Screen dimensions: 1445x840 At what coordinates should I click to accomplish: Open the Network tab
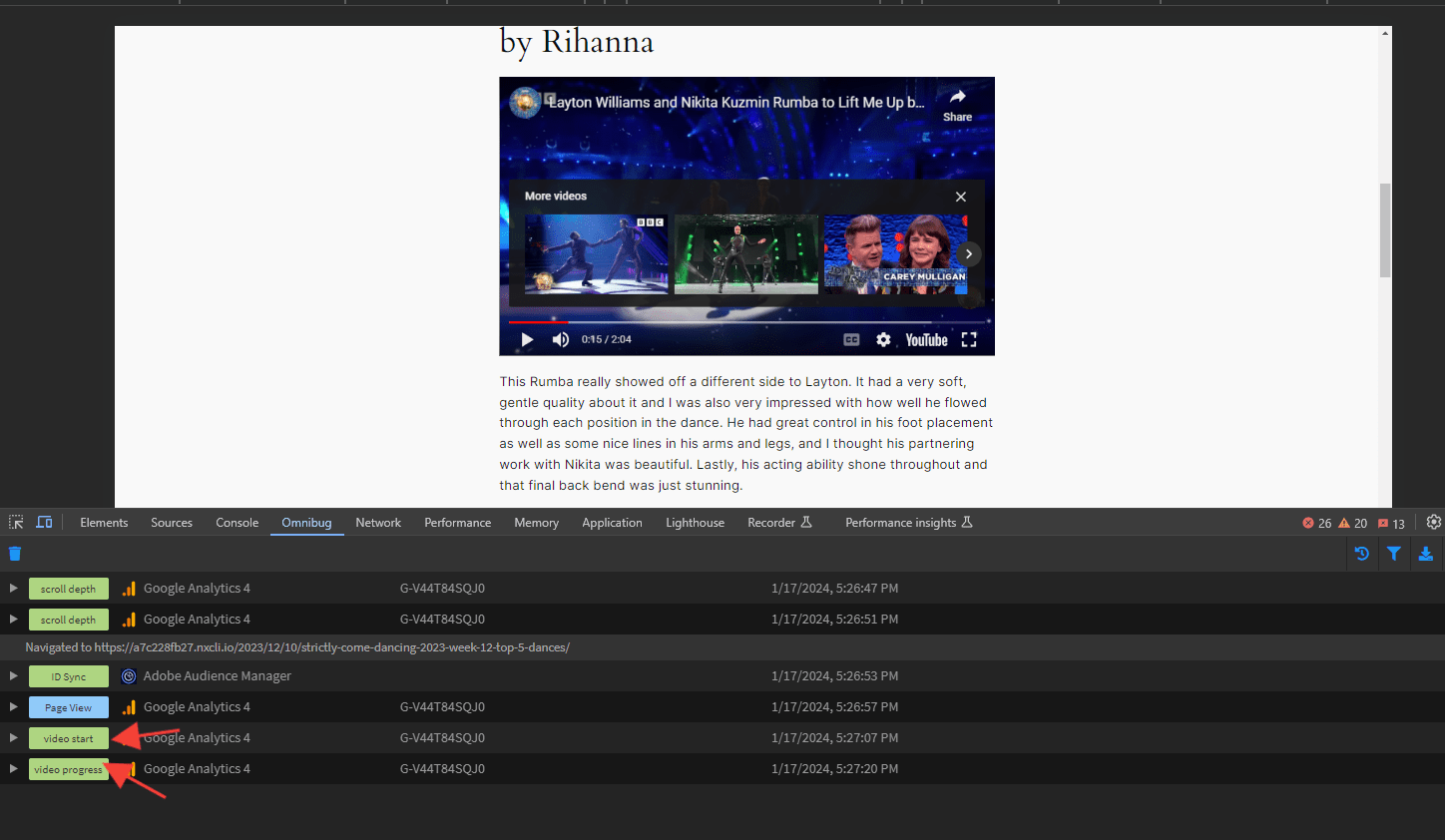378,523
